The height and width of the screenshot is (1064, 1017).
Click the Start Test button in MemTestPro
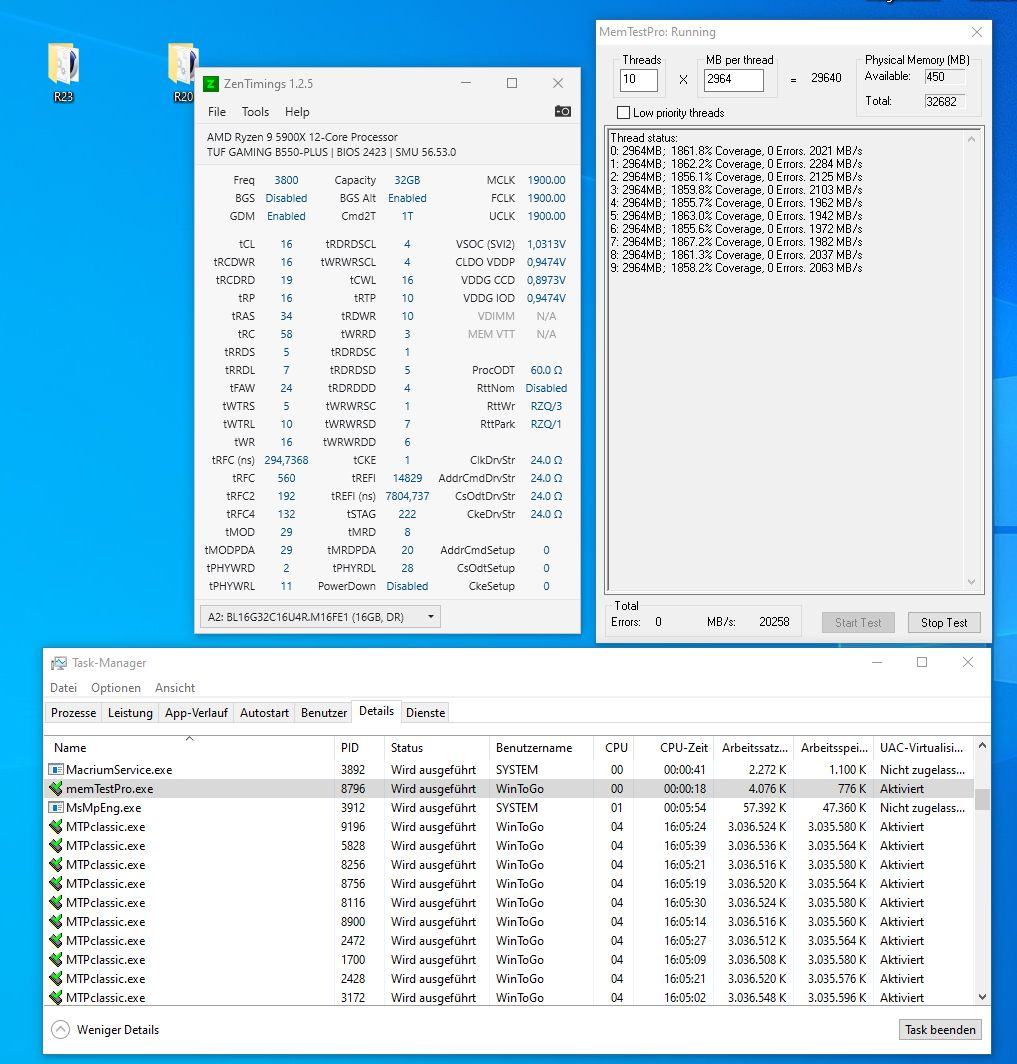pos(858,622)
